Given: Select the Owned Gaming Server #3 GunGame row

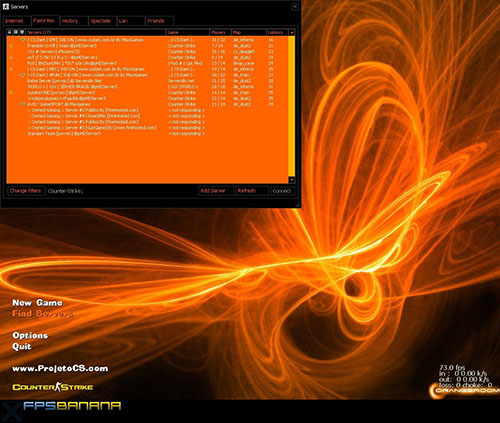Looking at the screenshot, I should 147,127.
